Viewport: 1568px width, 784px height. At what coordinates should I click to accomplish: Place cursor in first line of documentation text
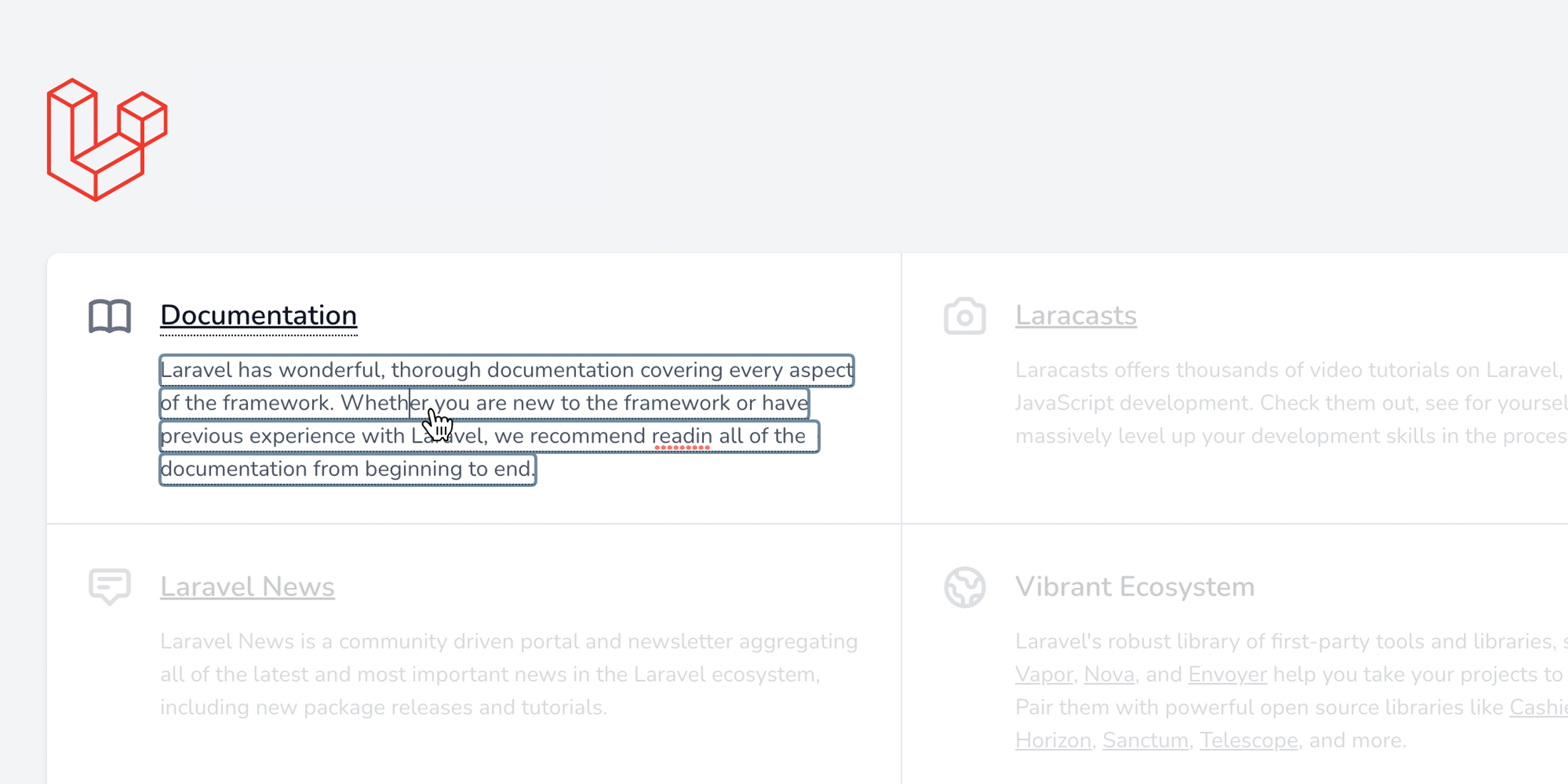pos(507,370)
